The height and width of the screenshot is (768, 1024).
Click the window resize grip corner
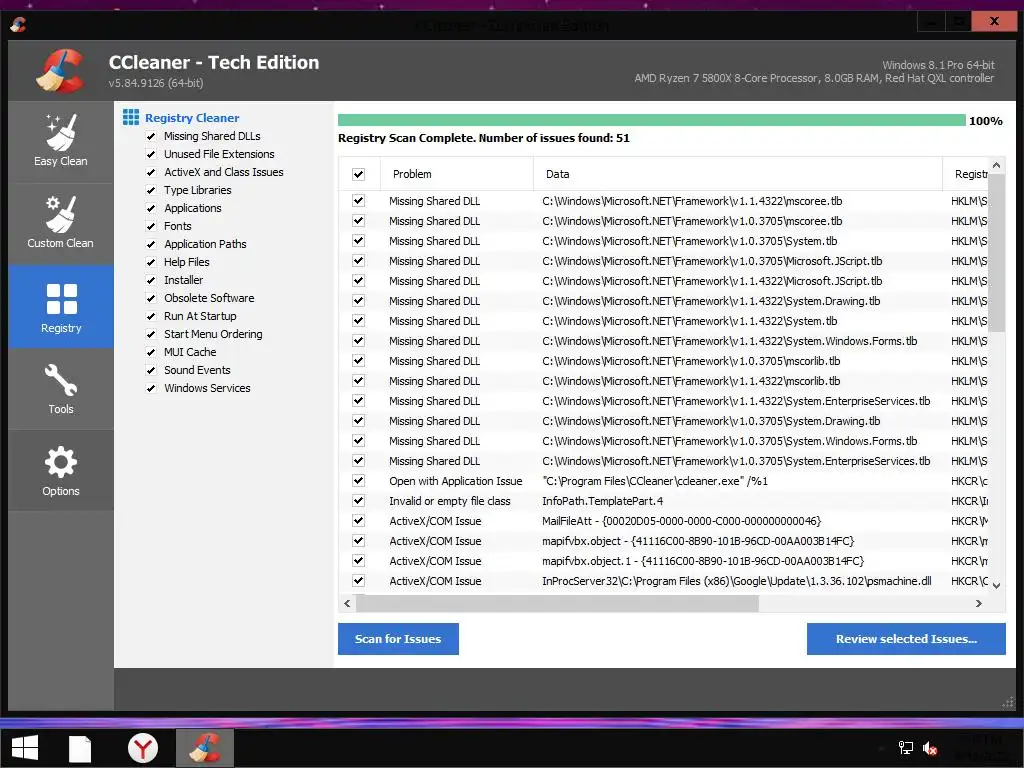click(1008, 703)
